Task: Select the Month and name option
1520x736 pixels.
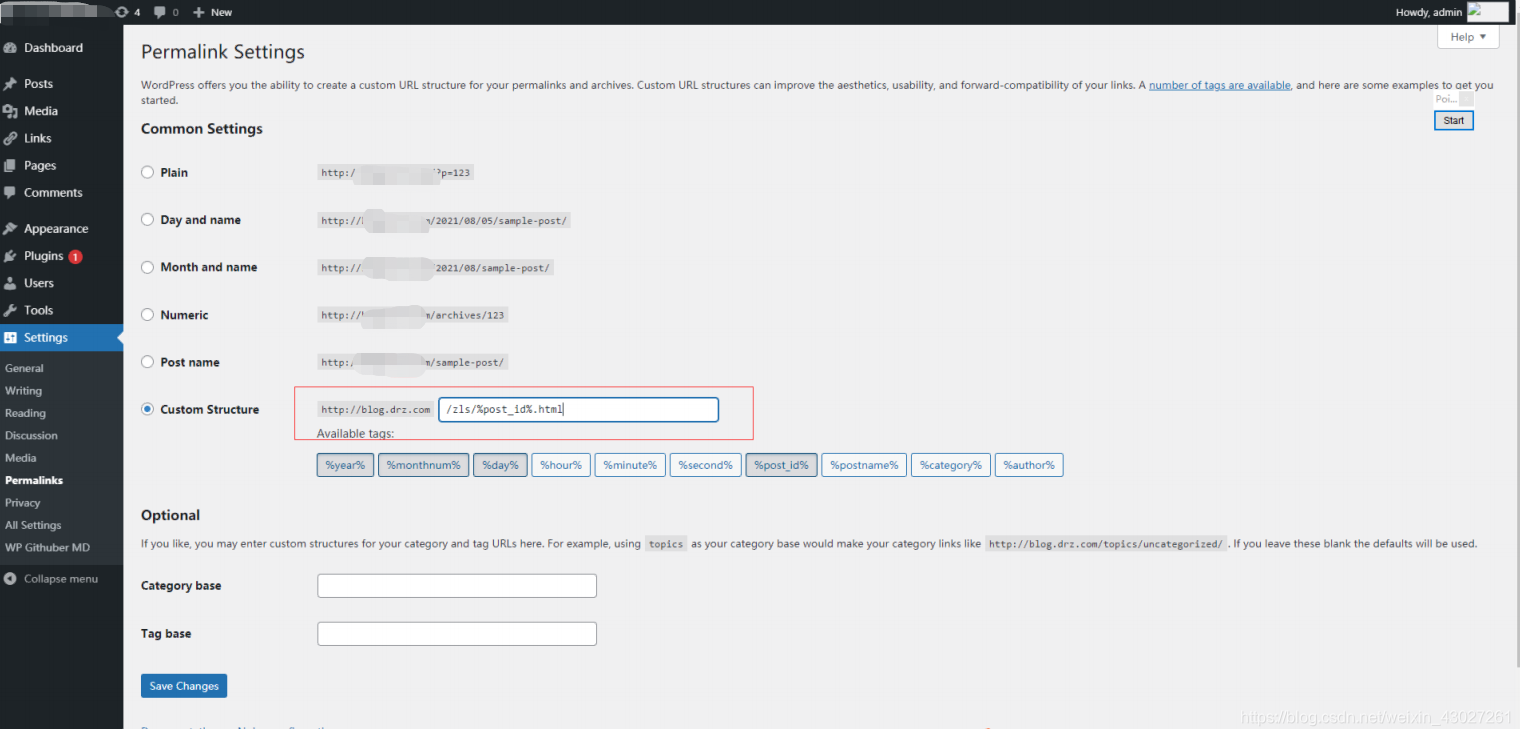Action: 148,267
